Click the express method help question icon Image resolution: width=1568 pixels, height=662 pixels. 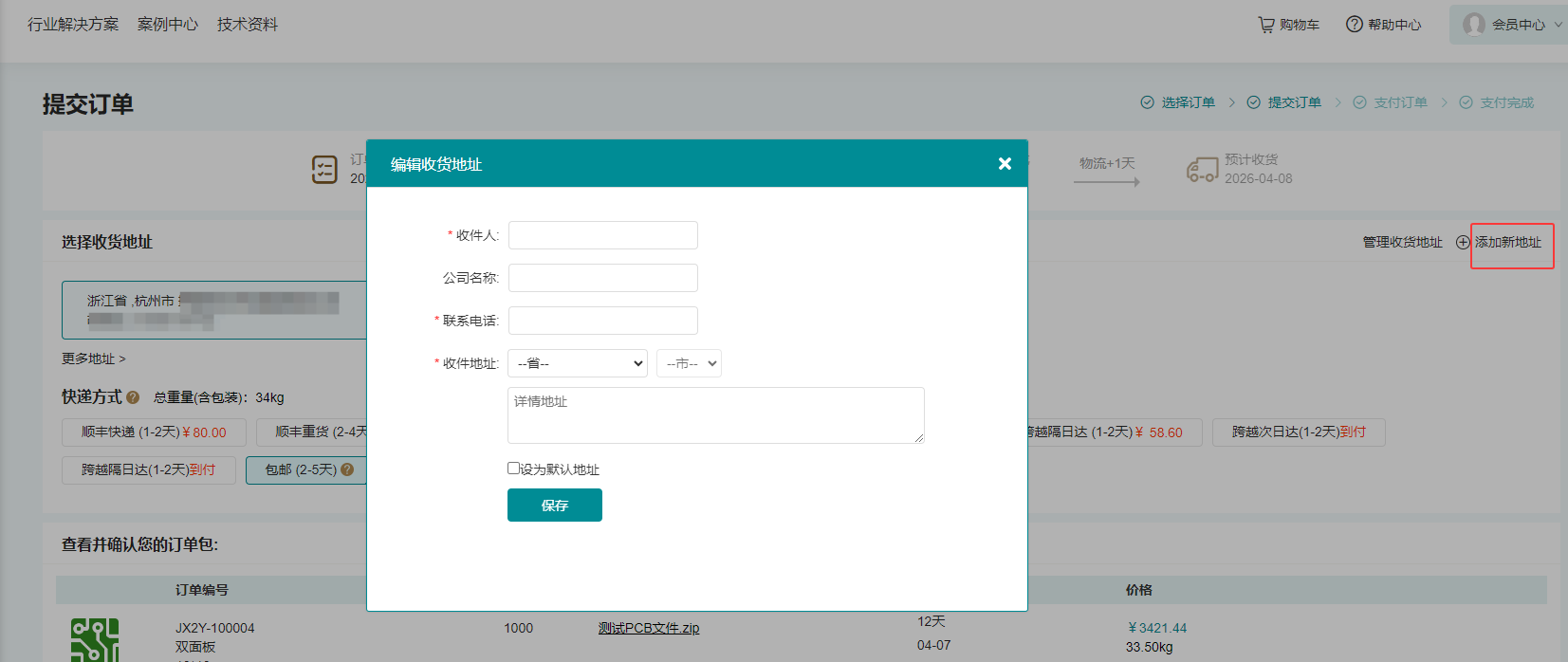tap(133, 397)
